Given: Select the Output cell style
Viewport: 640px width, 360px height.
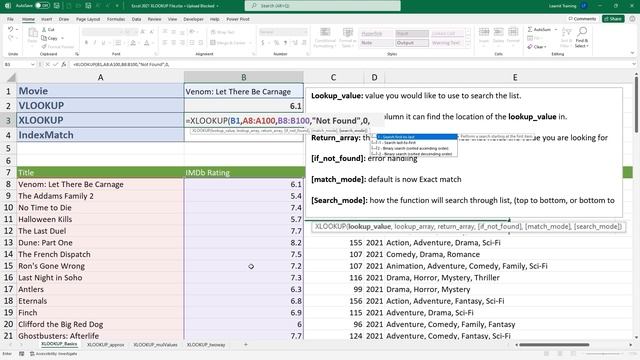Looking at the screenshot, I should click(411, 43).
